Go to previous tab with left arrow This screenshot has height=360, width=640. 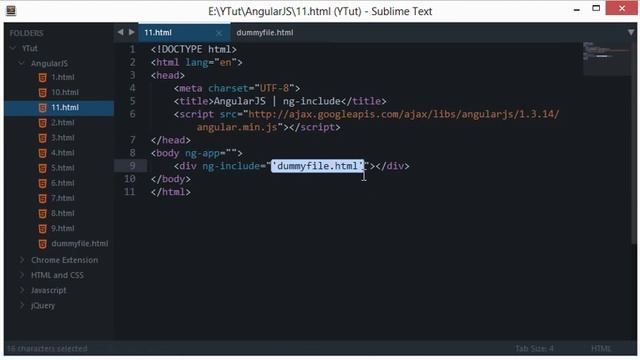[x=120, y=32]
